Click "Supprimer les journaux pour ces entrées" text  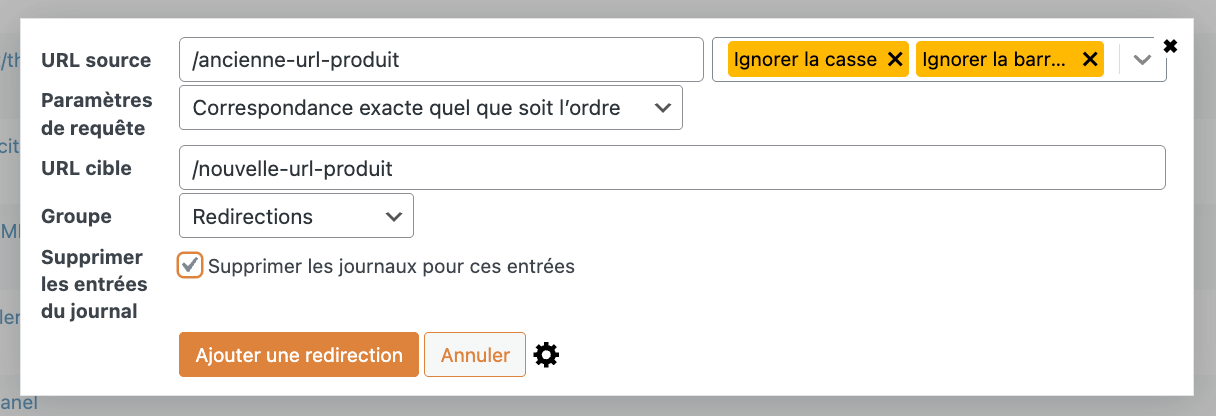[391, 267]
